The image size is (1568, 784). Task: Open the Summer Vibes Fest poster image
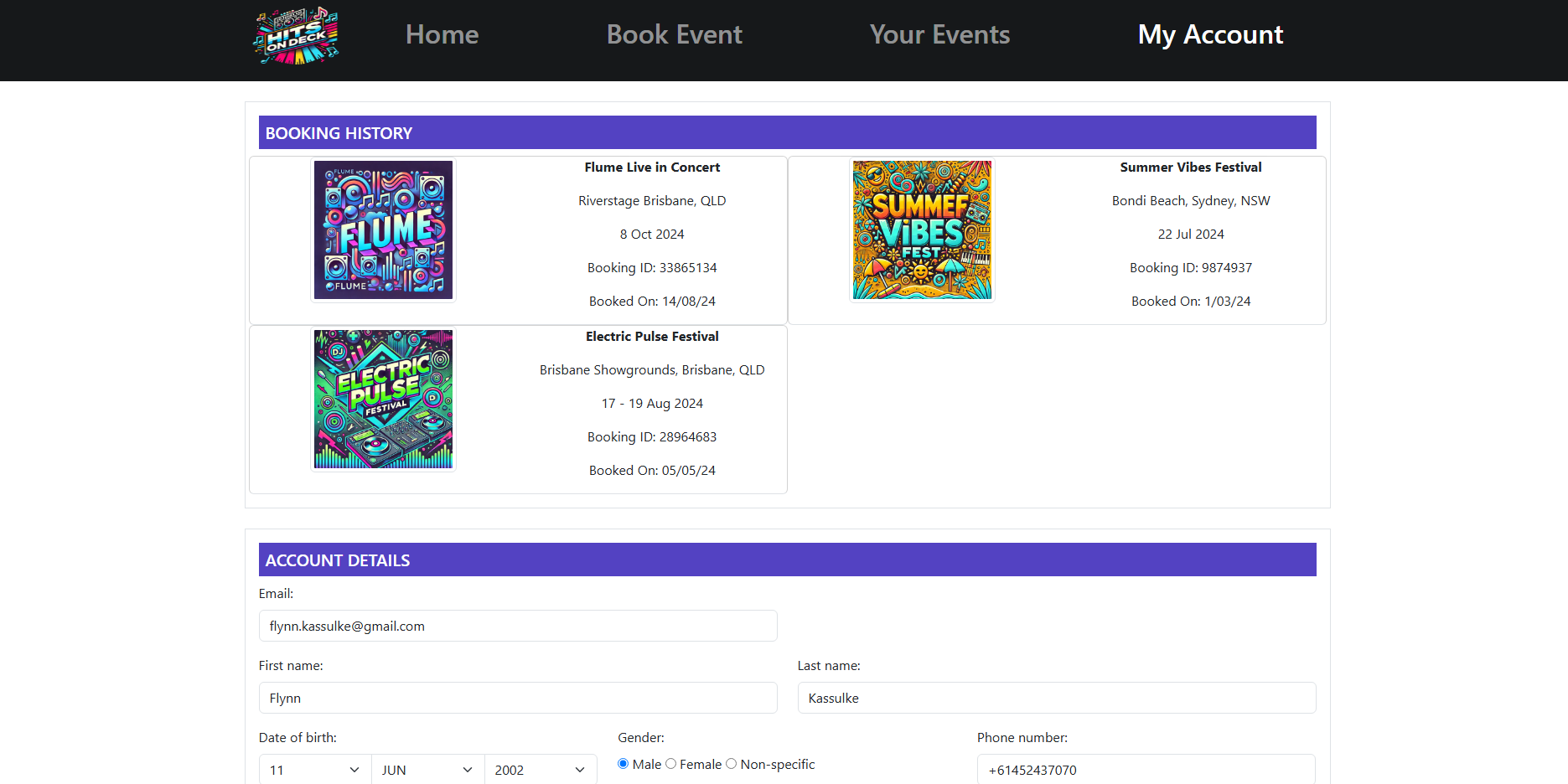pos(922,230)
